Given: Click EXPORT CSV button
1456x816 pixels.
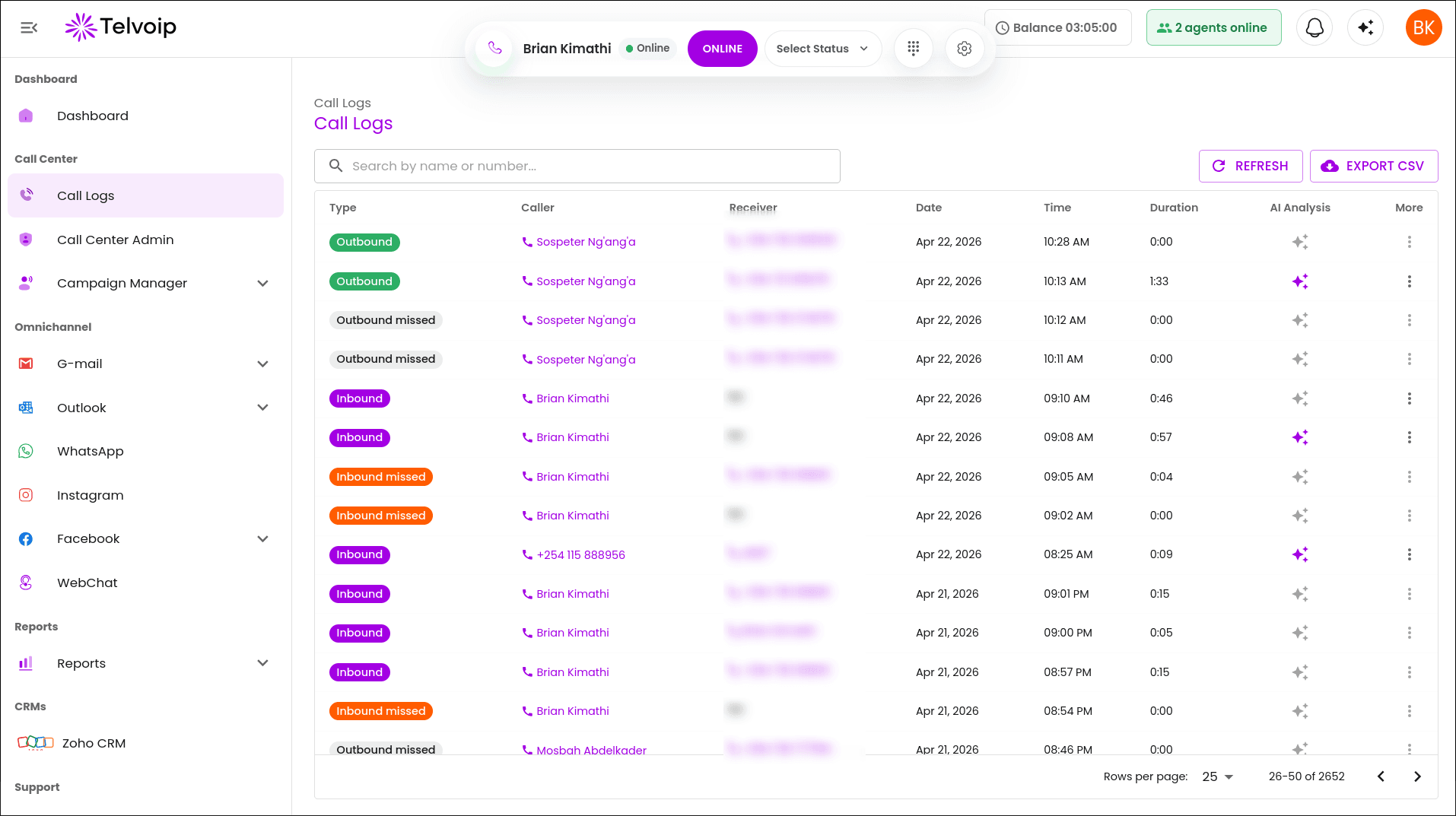Looking at the screenshot, I should (x=1373, y=166).
